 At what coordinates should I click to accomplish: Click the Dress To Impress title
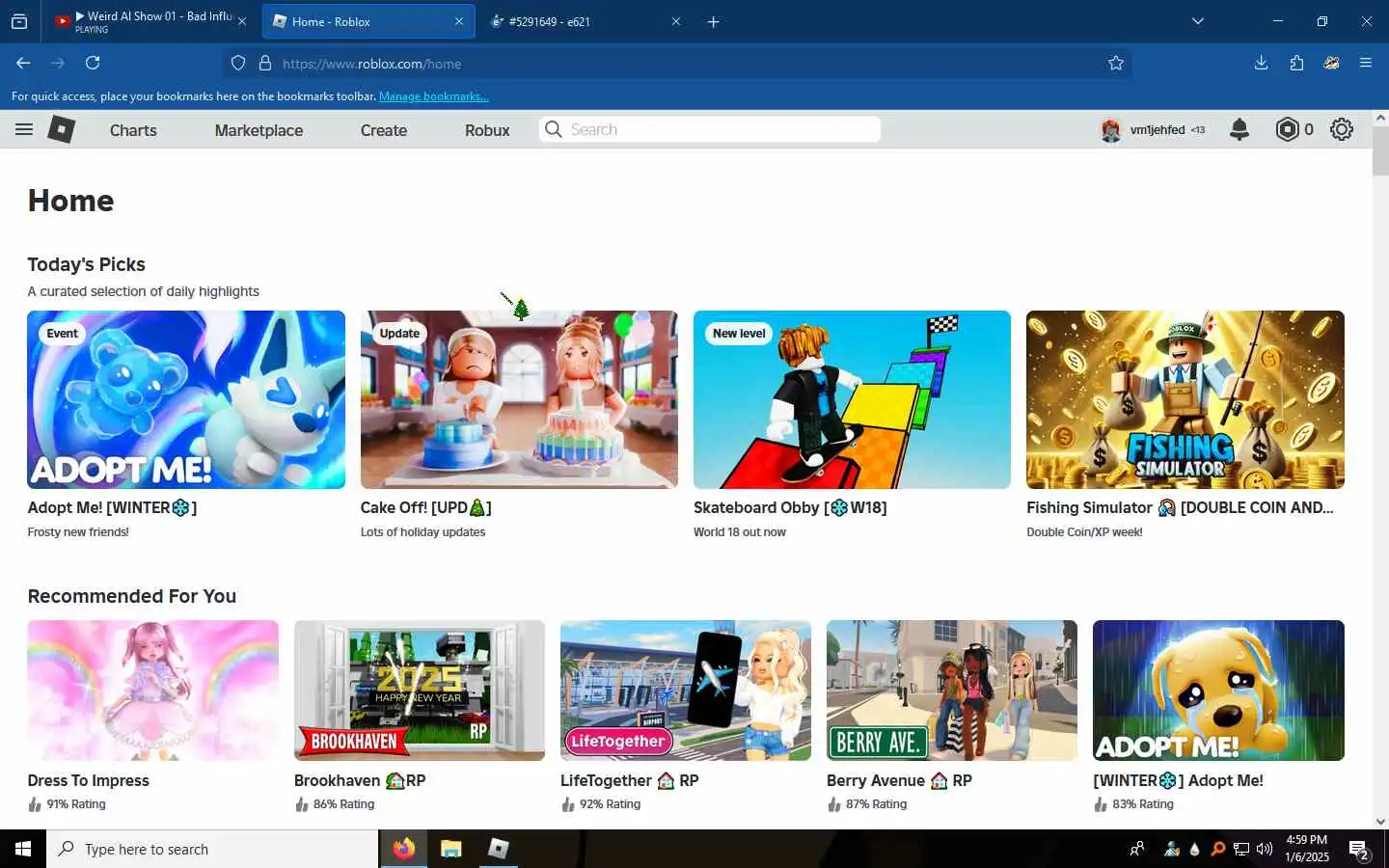[x=89, y=780]
